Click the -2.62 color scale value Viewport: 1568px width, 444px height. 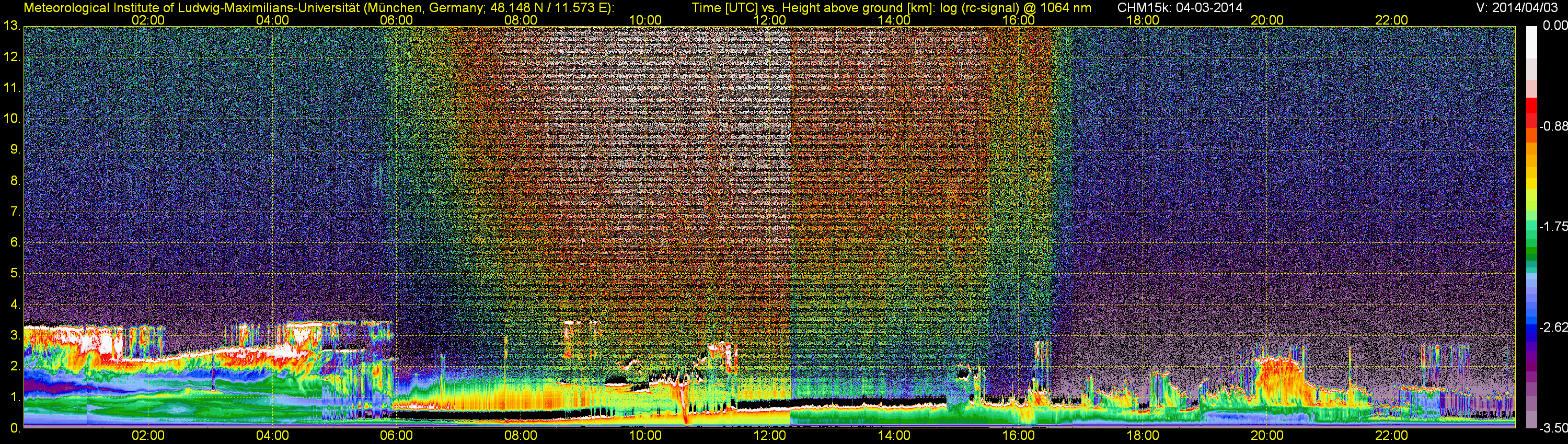pos(1553,327)
